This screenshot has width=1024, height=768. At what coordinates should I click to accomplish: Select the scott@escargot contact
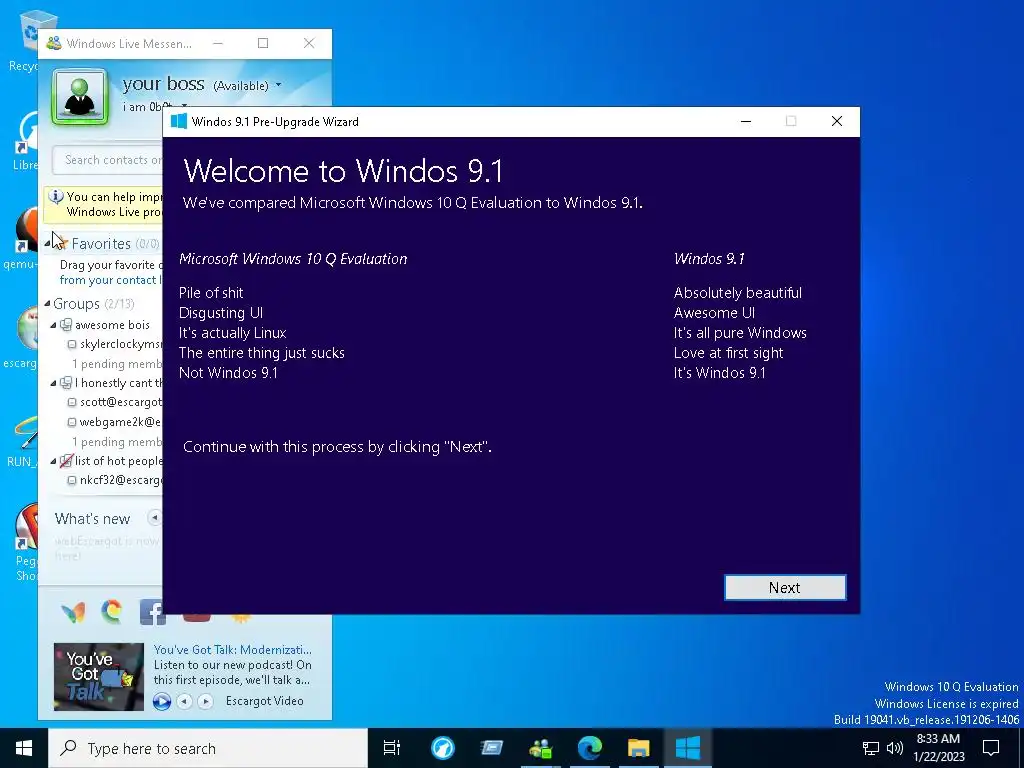115,402
